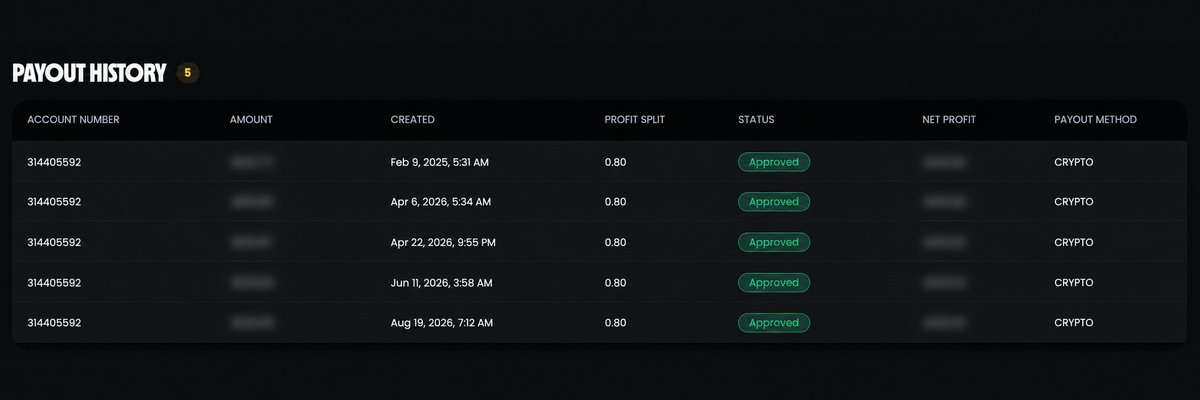
Task: Select the Apr 6, 2026, 5:34 AM date
Action: coord(440,202)
